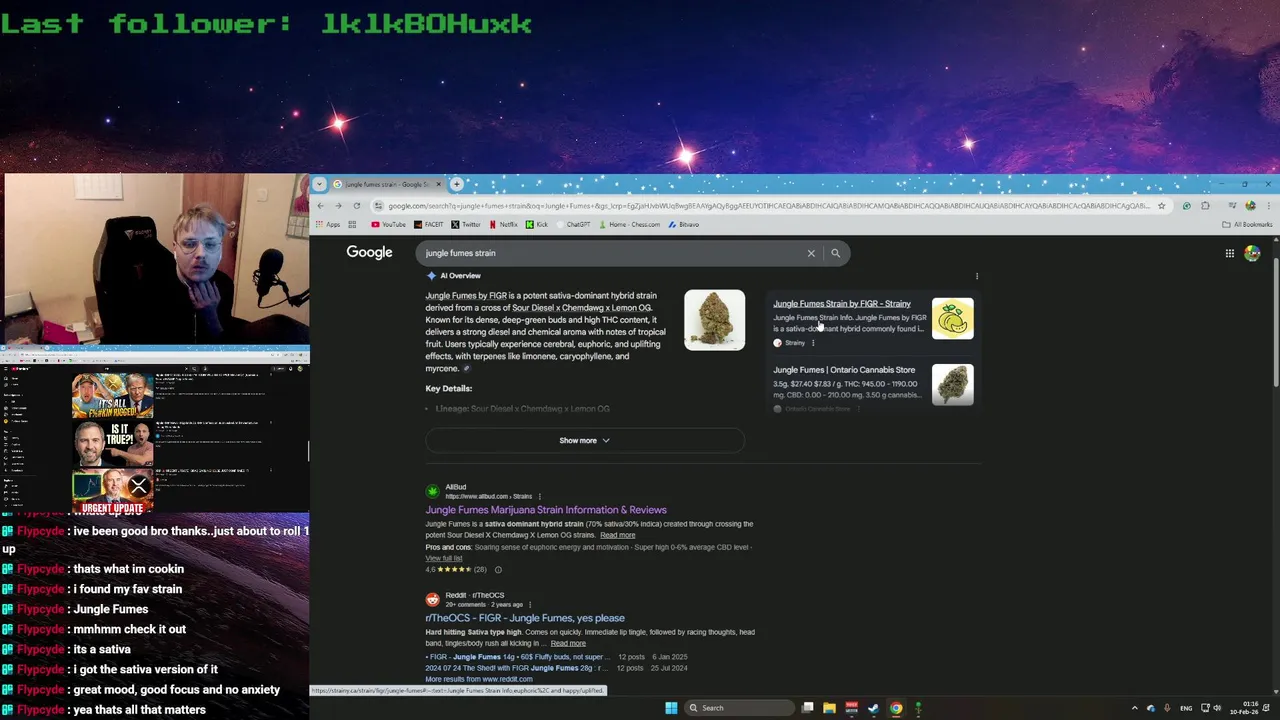Open the Chrome extensions puzzle icon

point(1205,206)
